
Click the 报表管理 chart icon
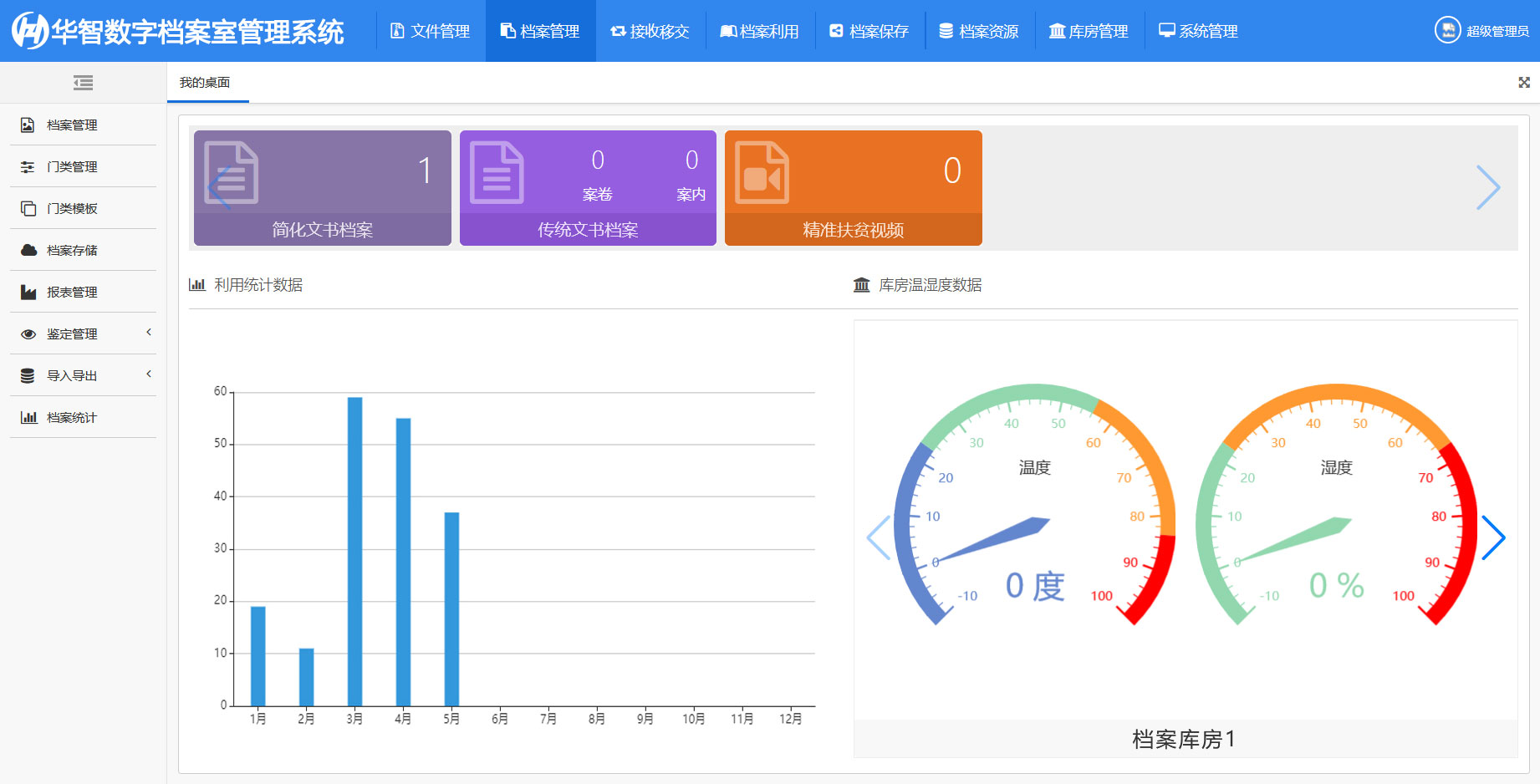point(28,292)
